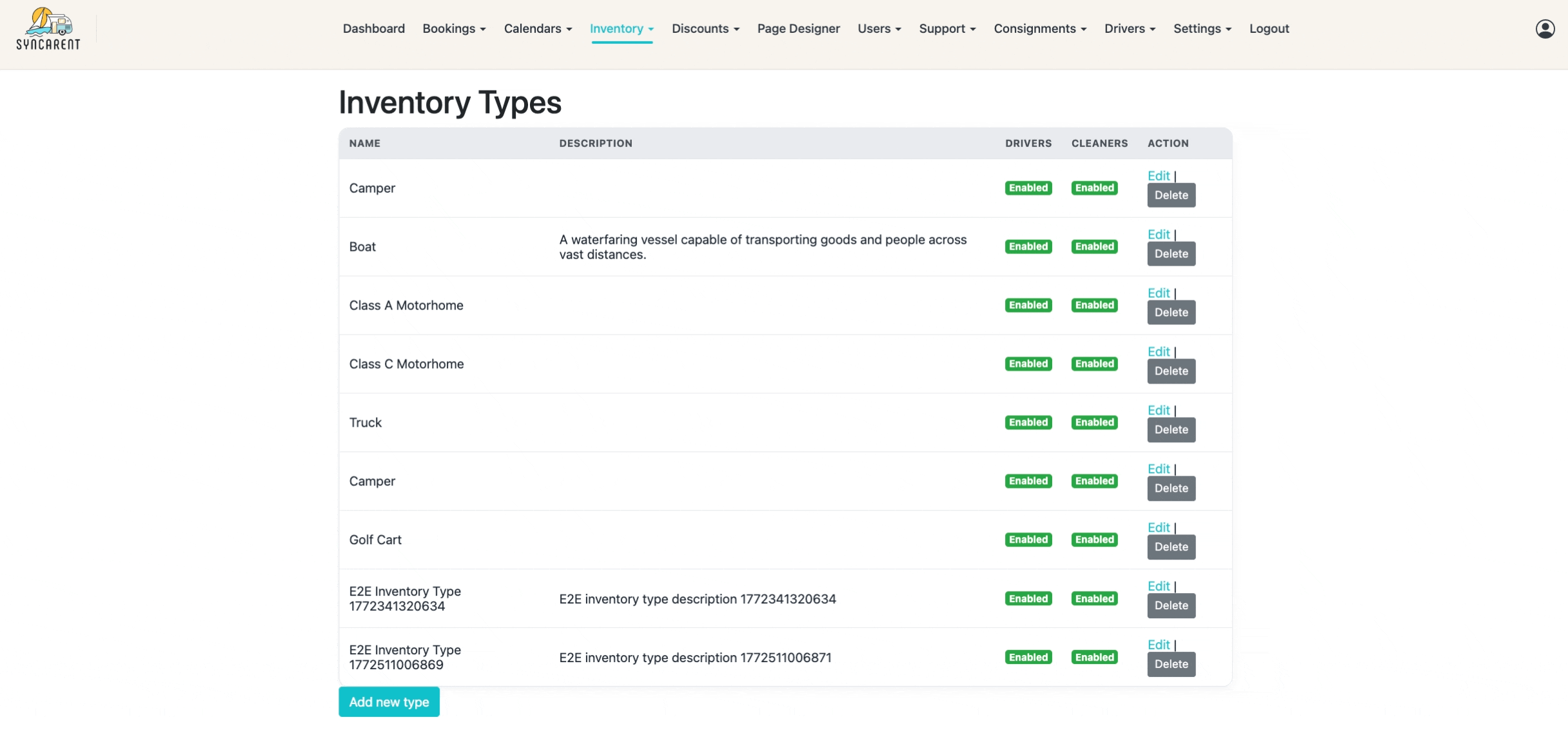This screenshot has width=1568, height=733.
Task: Expand the Consignments dropdown menu
Action: coord(1040,28)
